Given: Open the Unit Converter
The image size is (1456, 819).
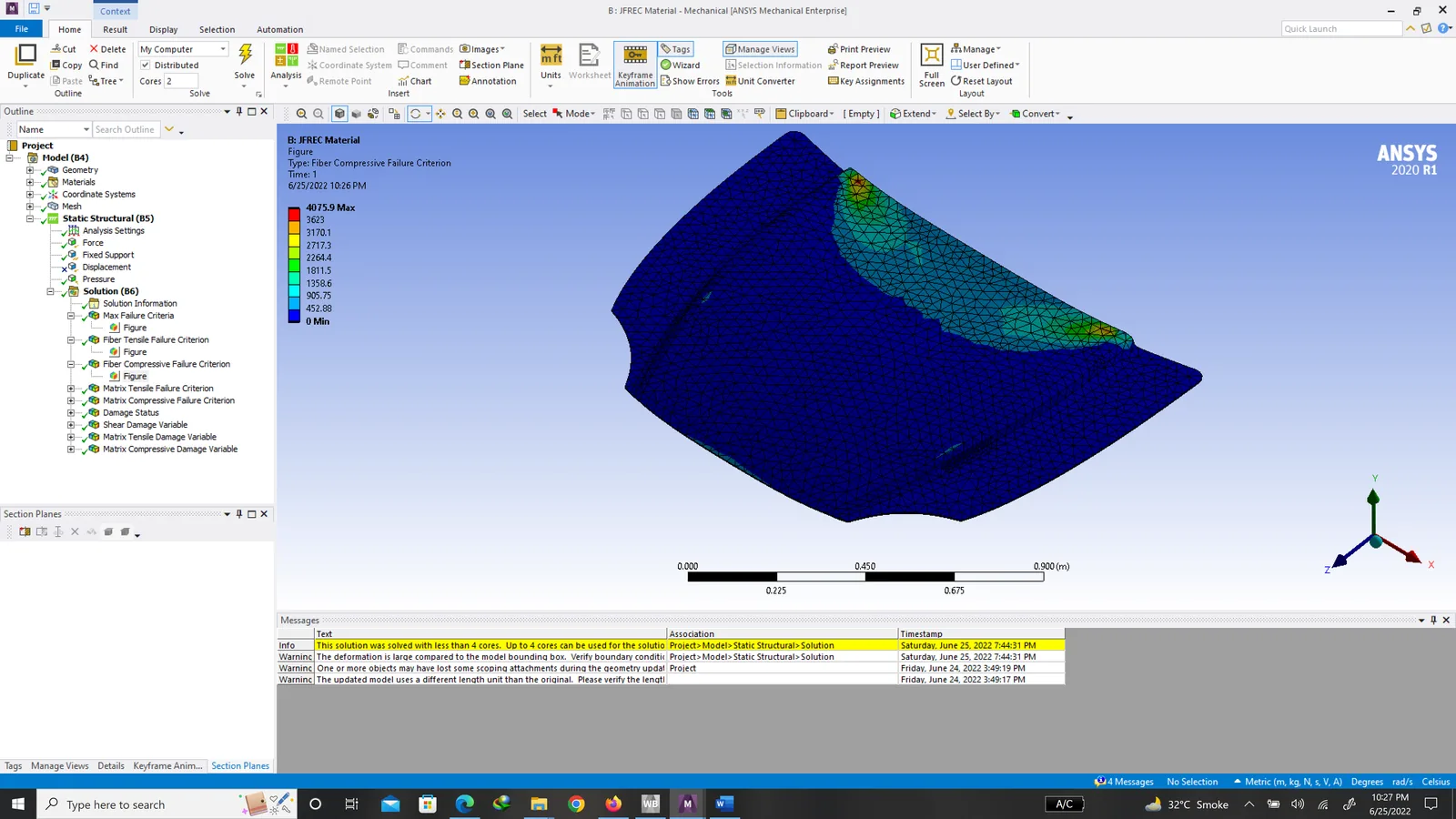Looking at the screenshot, I should pos(760,81).
